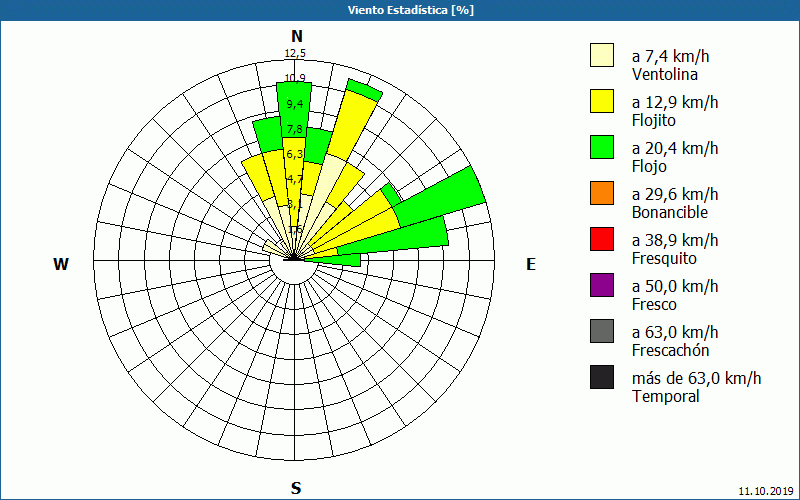This screenshot has width=800, height=500.
Task: Click the Temporal black legend swatch
Action: pyautogui.click(x=602, y=377)
